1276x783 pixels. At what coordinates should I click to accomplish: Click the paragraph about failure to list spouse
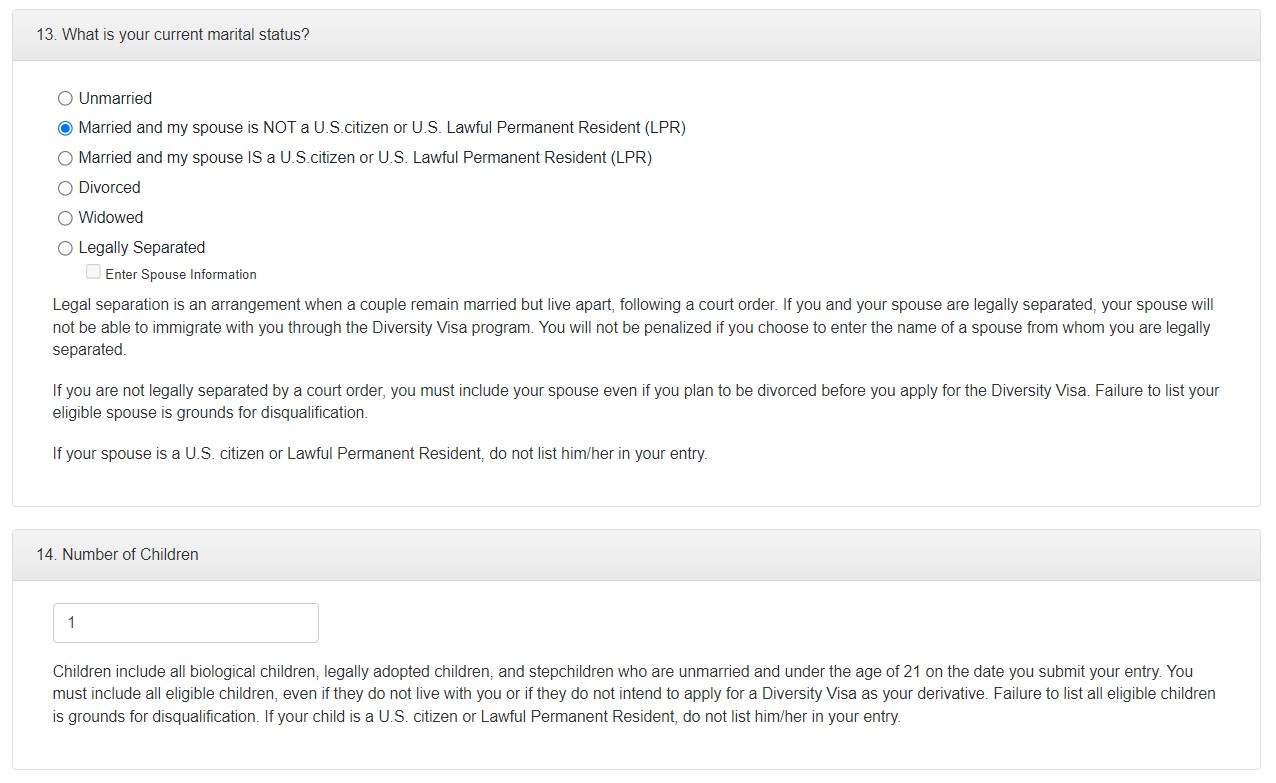click(x=636, y=401)
